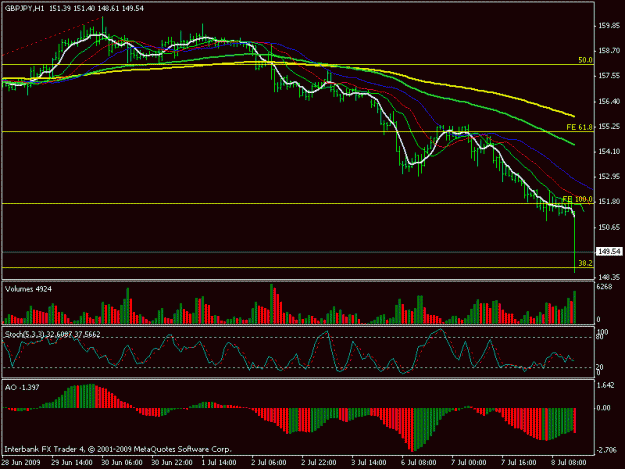
Task: Click the 6 Jul 08:00 time label
Action: [419, 462]
